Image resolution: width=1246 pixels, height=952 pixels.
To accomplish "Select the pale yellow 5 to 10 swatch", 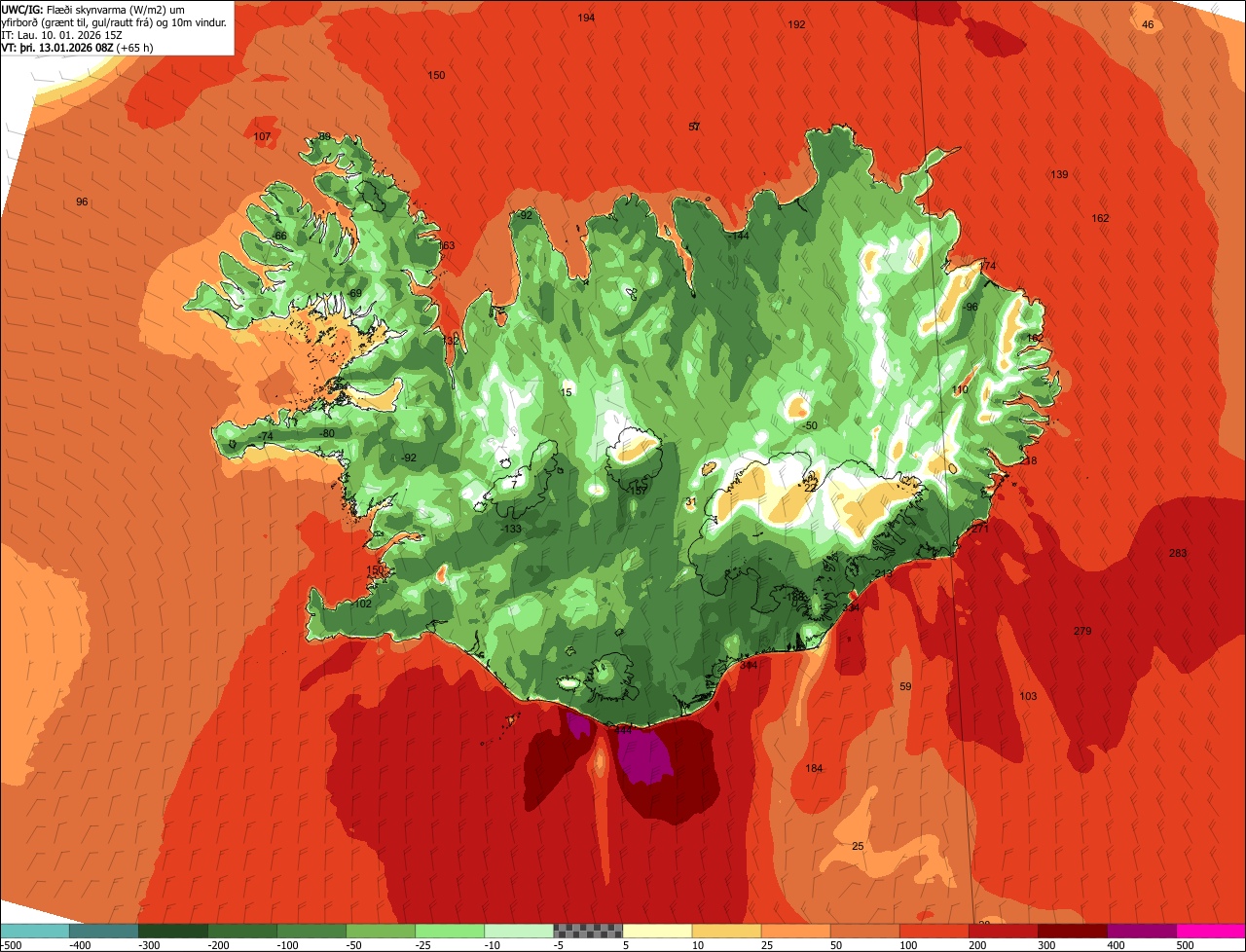I will pyautogui.click(x=657, y=931).
